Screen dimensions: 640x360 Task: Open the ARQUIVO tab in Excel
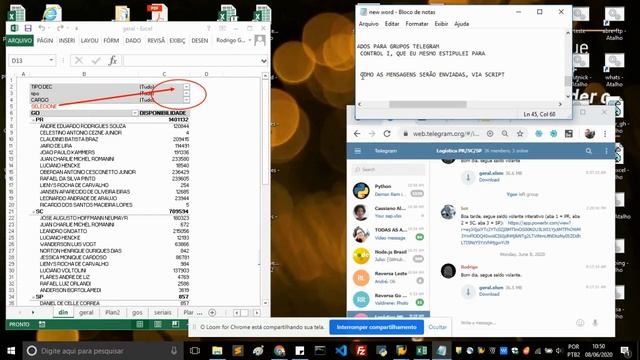[20, 40]
